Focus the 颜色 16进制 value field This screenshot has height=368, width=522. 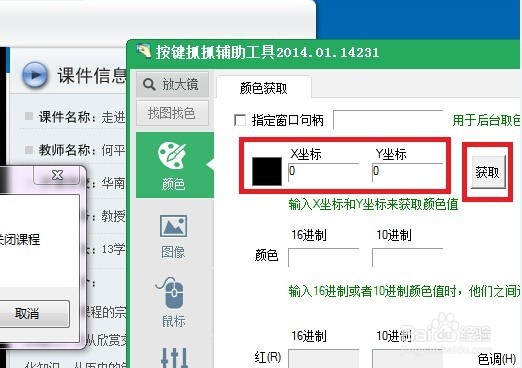coord(323,257)
